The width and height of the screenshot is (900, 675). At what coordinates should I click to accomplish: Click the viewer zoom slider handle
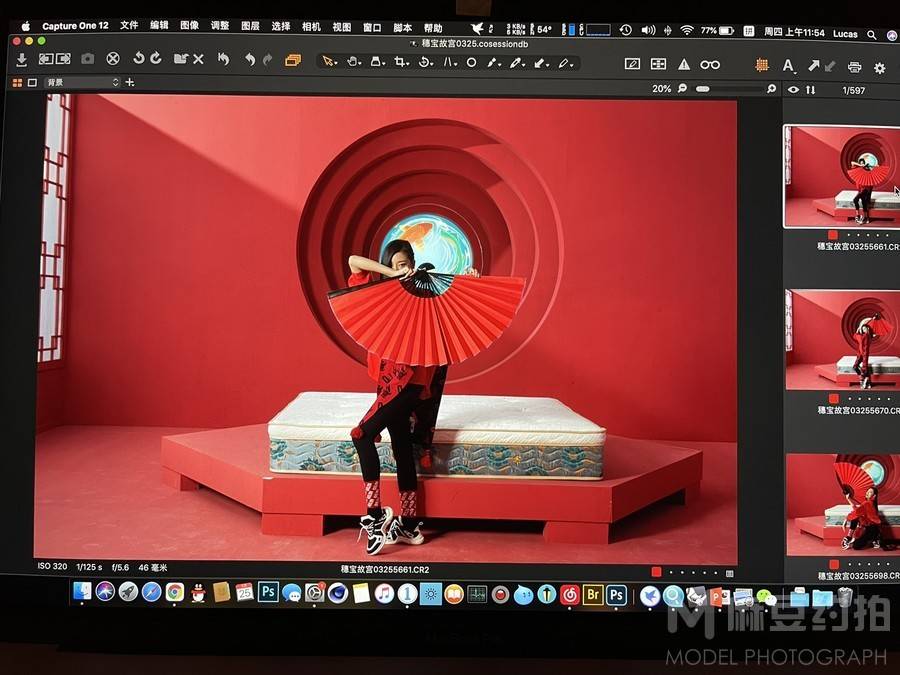(x=703, y=89)
